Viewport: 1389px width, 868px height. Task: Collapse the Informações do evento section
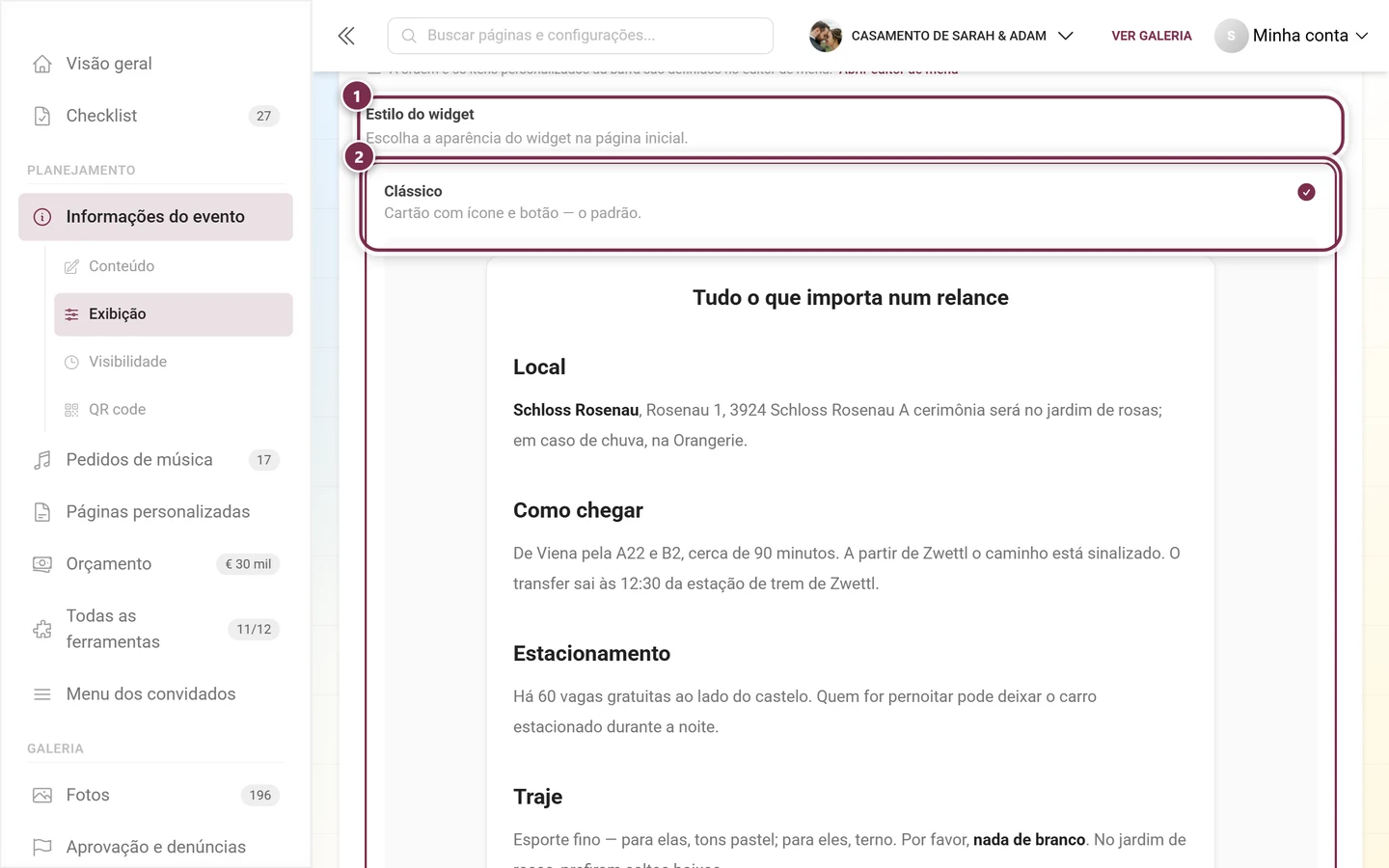[155, 217]
